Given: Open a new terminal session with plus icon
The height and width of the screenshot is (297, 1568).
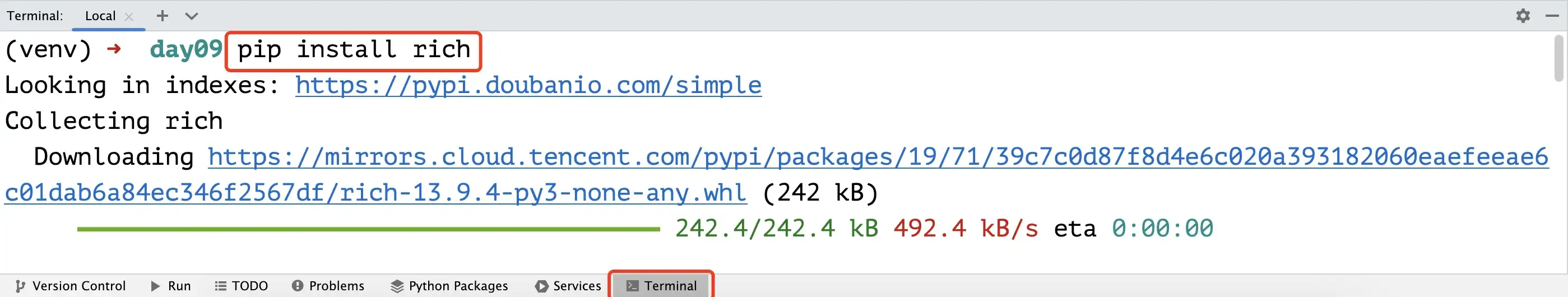Looking at the screenshot, I should pos(162,16).
